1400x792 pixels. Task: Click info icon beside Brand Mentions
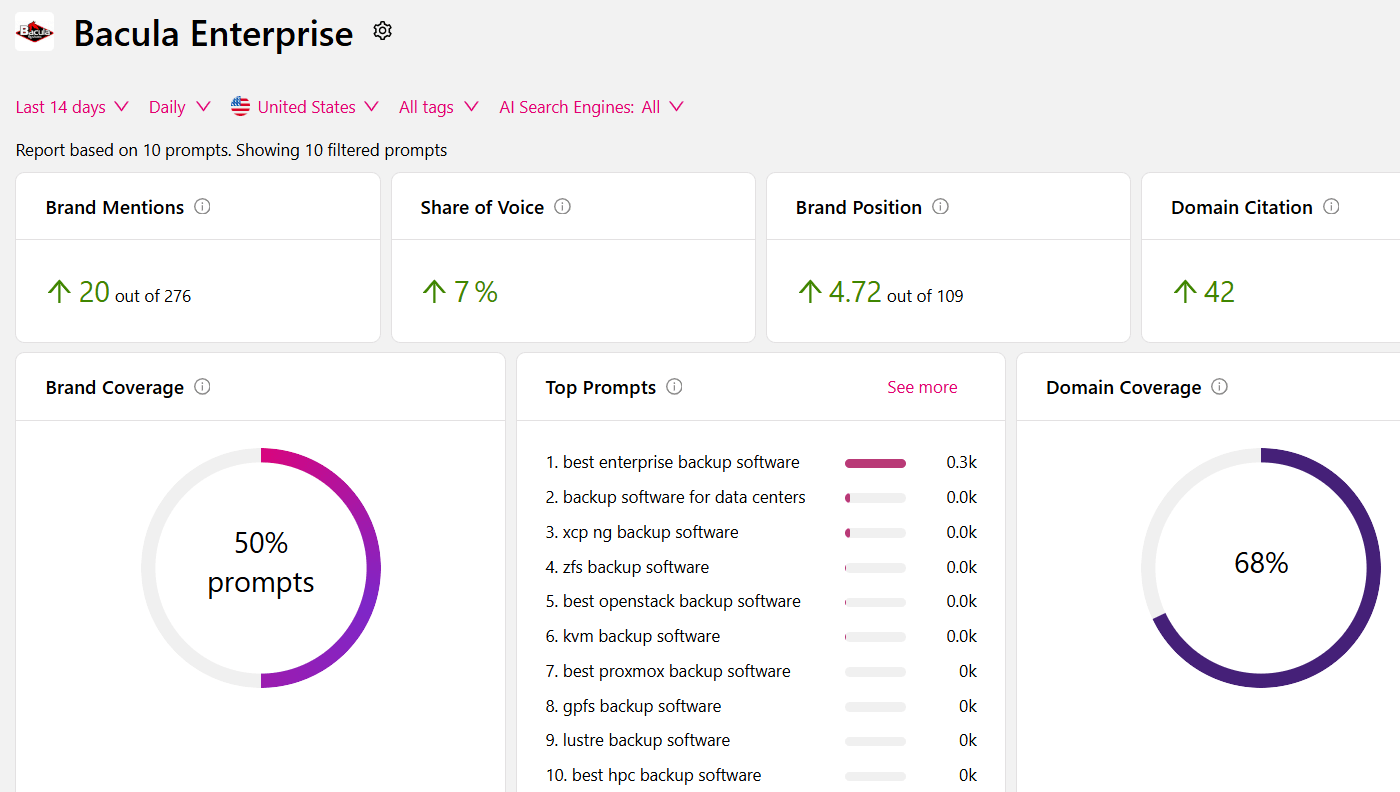click(x=202, y=207)
